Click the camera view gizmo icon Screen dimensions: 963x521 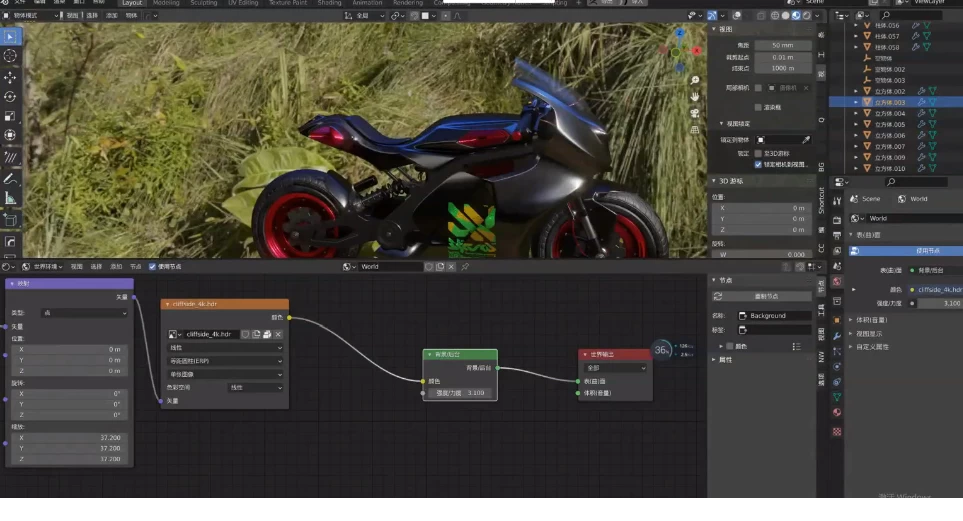tap(694, 111)
